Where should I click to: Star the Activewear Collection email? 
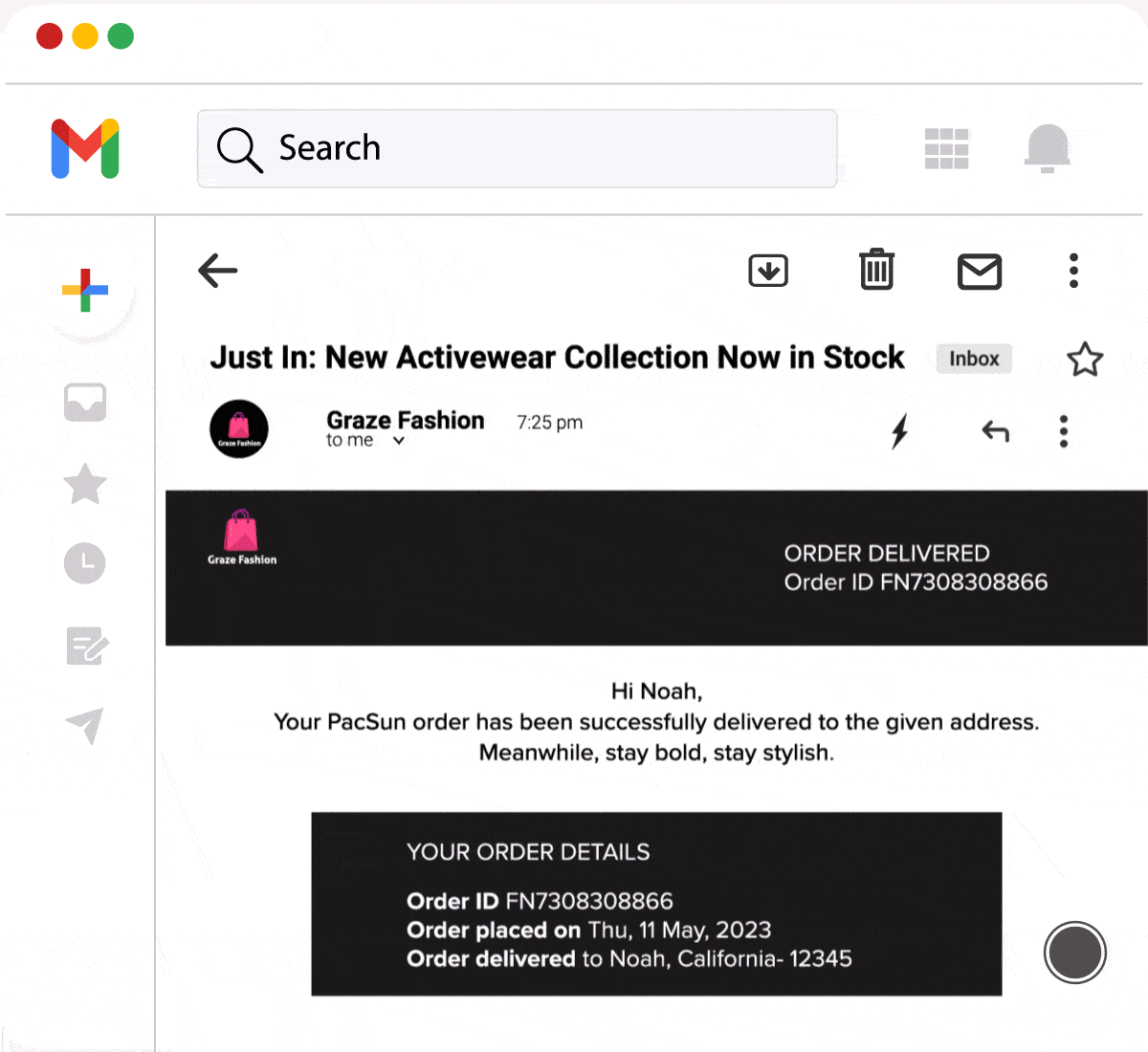coord(1085,360)
